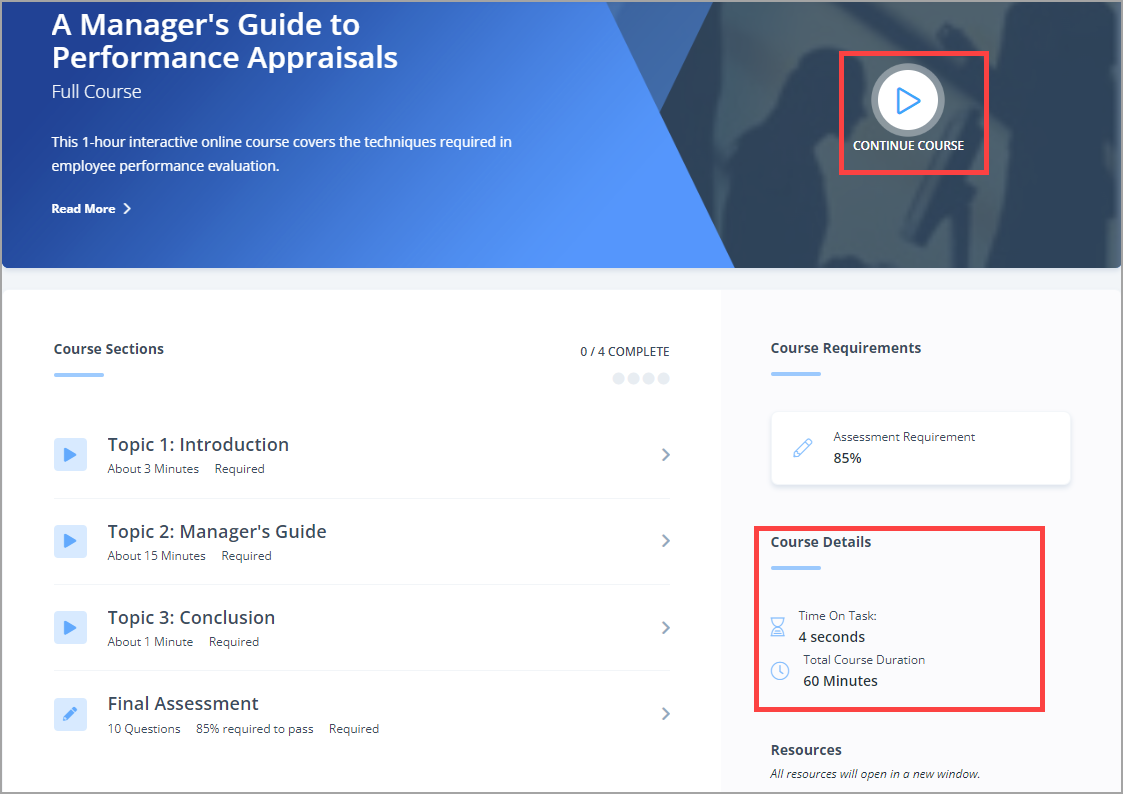Image resolution: width=1123 pixels, height=794 pixels.
Task: Expand Topic 3 Conclusion chevron arrow
Action: pos(666,628)
